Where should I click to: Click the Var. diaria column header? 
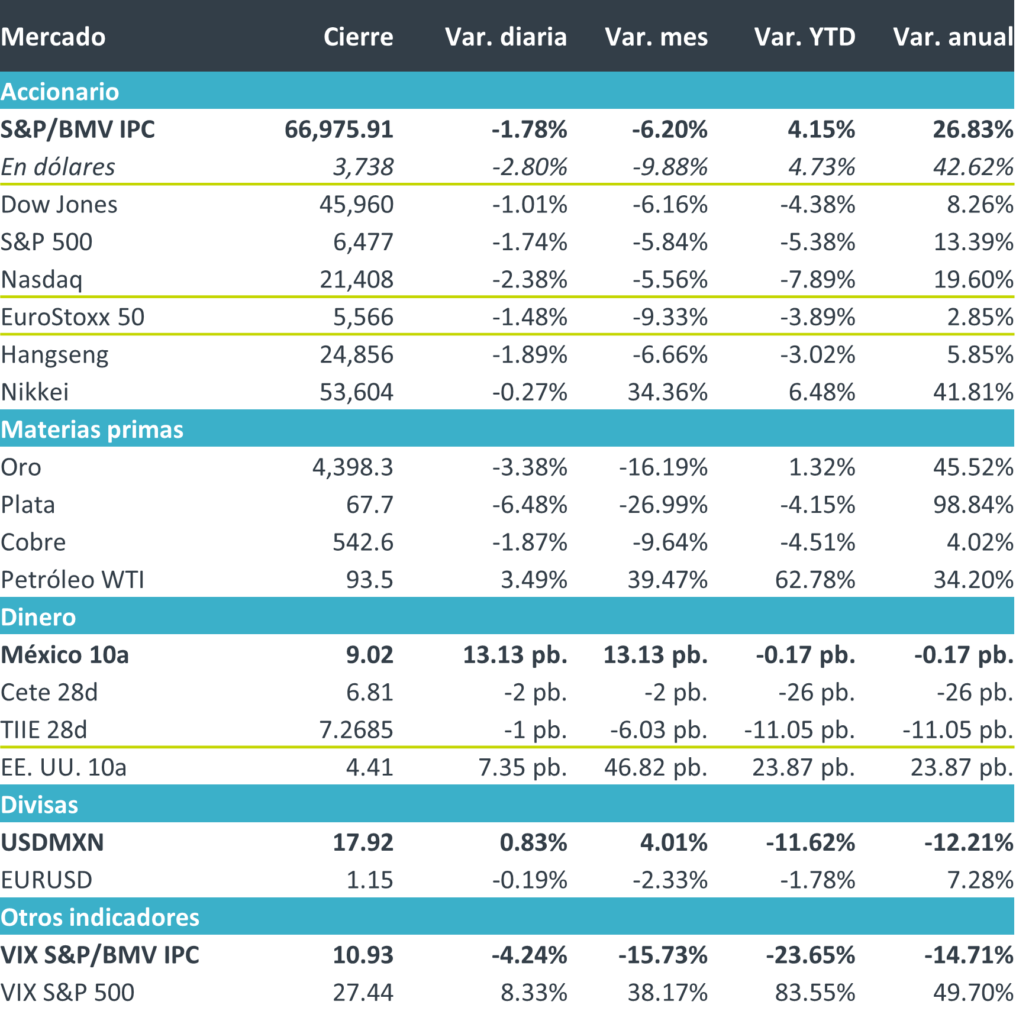[x=505, y=38]
